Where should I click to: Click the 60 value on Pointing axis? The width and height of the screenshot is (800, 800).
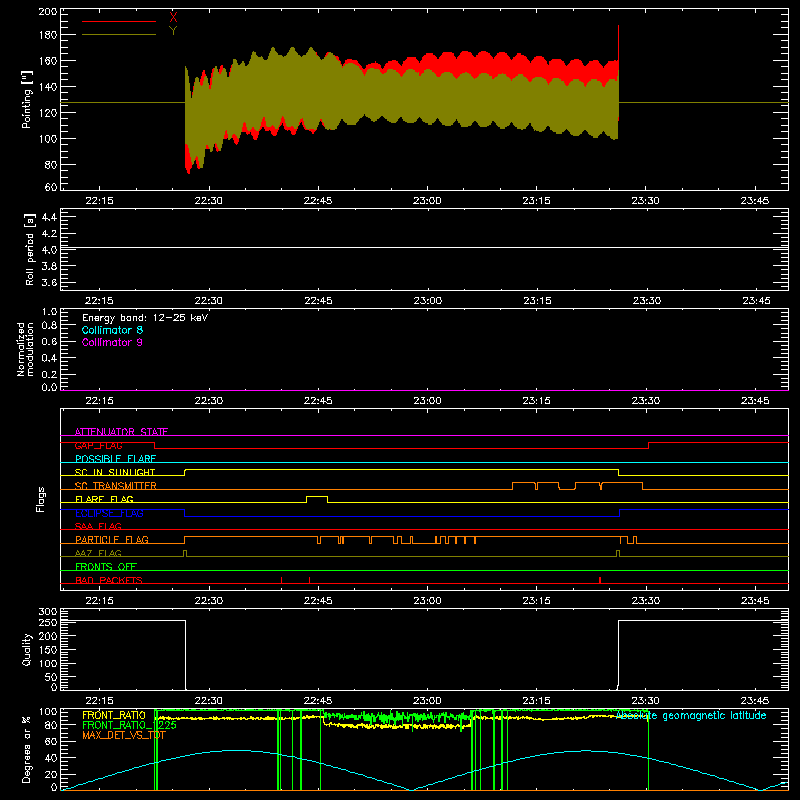click(x=51, y=187)
